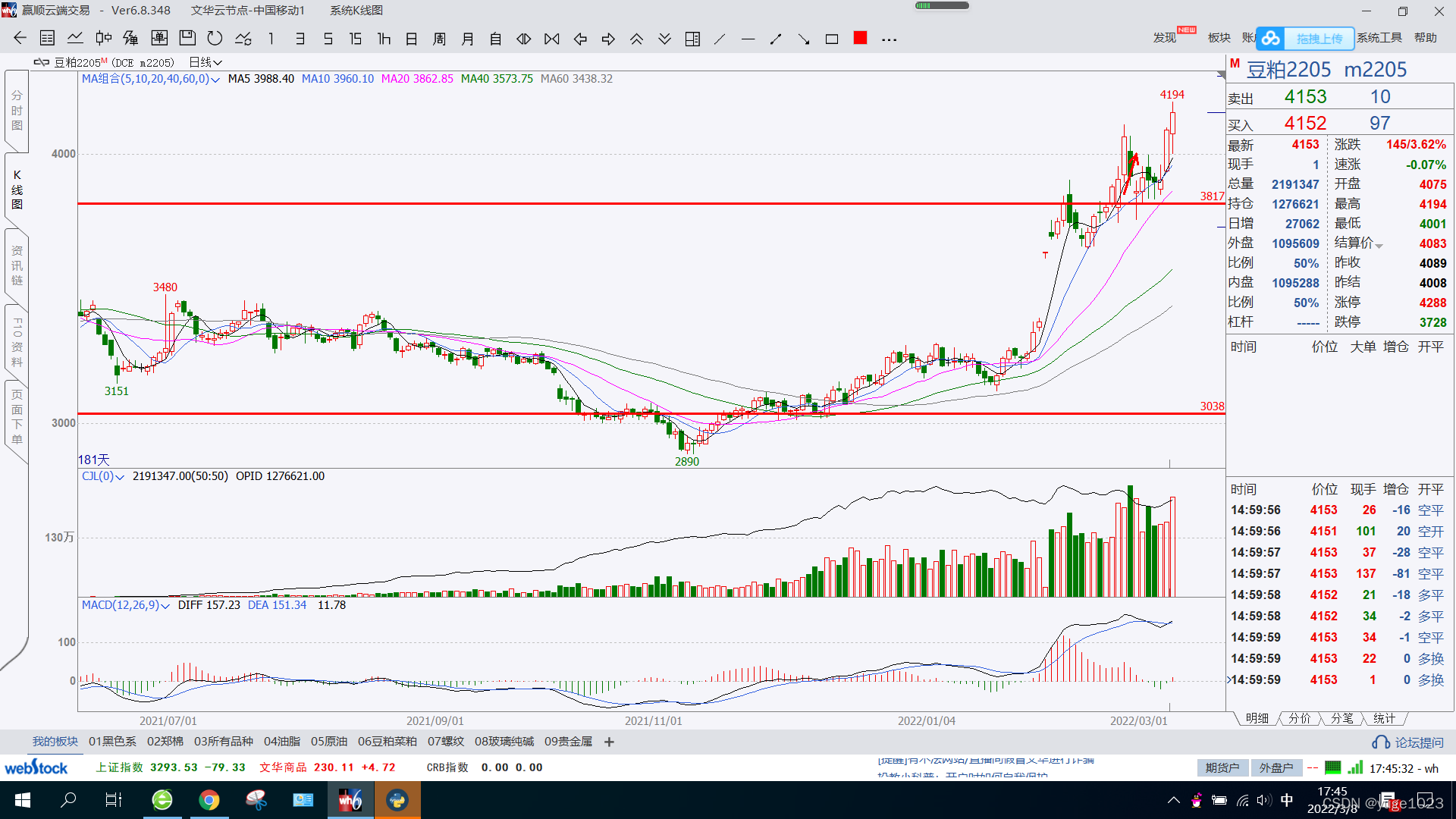Viewport: 1456px width, 819px height.
Task: Click the red color swatch in toolbar
Action: coord(860,38)
